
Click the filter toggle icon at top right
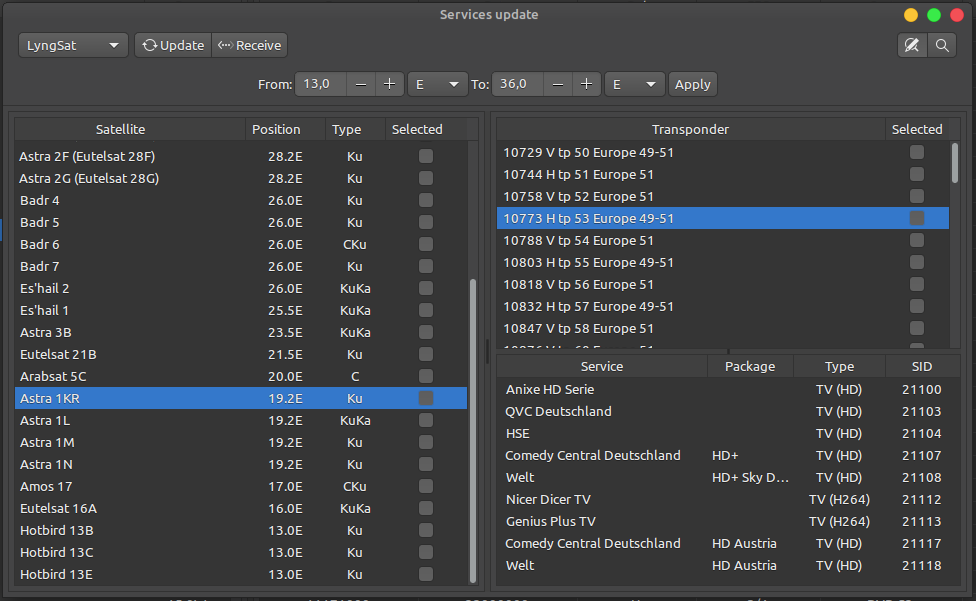911,45
